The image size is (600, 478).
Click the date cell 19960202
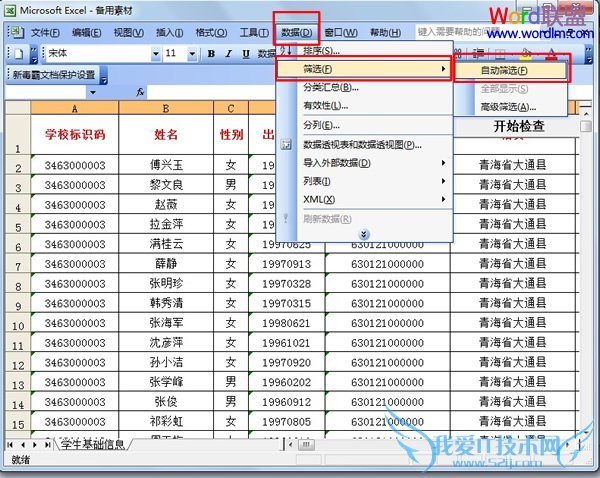[287, 382]
